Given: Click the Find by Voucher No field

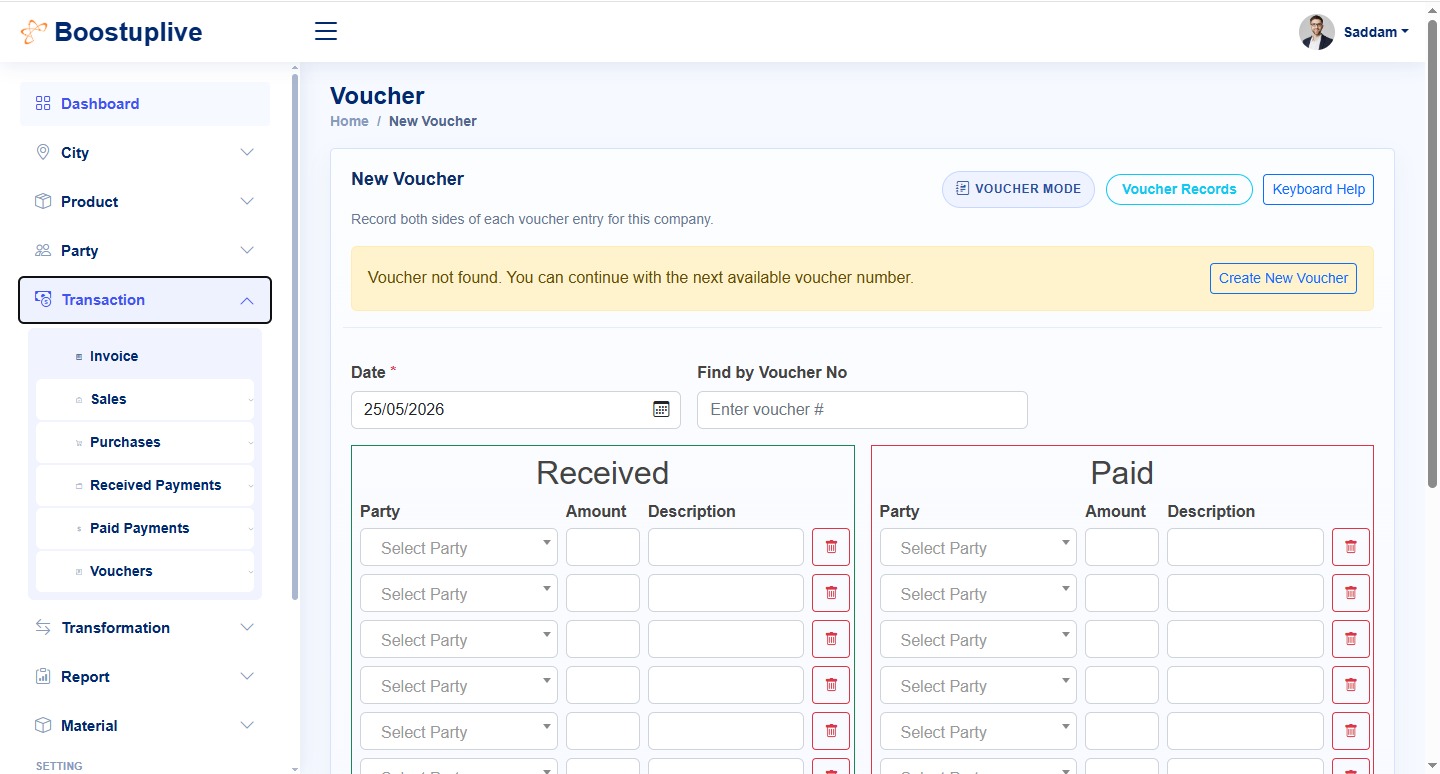Looking at the screenshot, I should (862, 409).
